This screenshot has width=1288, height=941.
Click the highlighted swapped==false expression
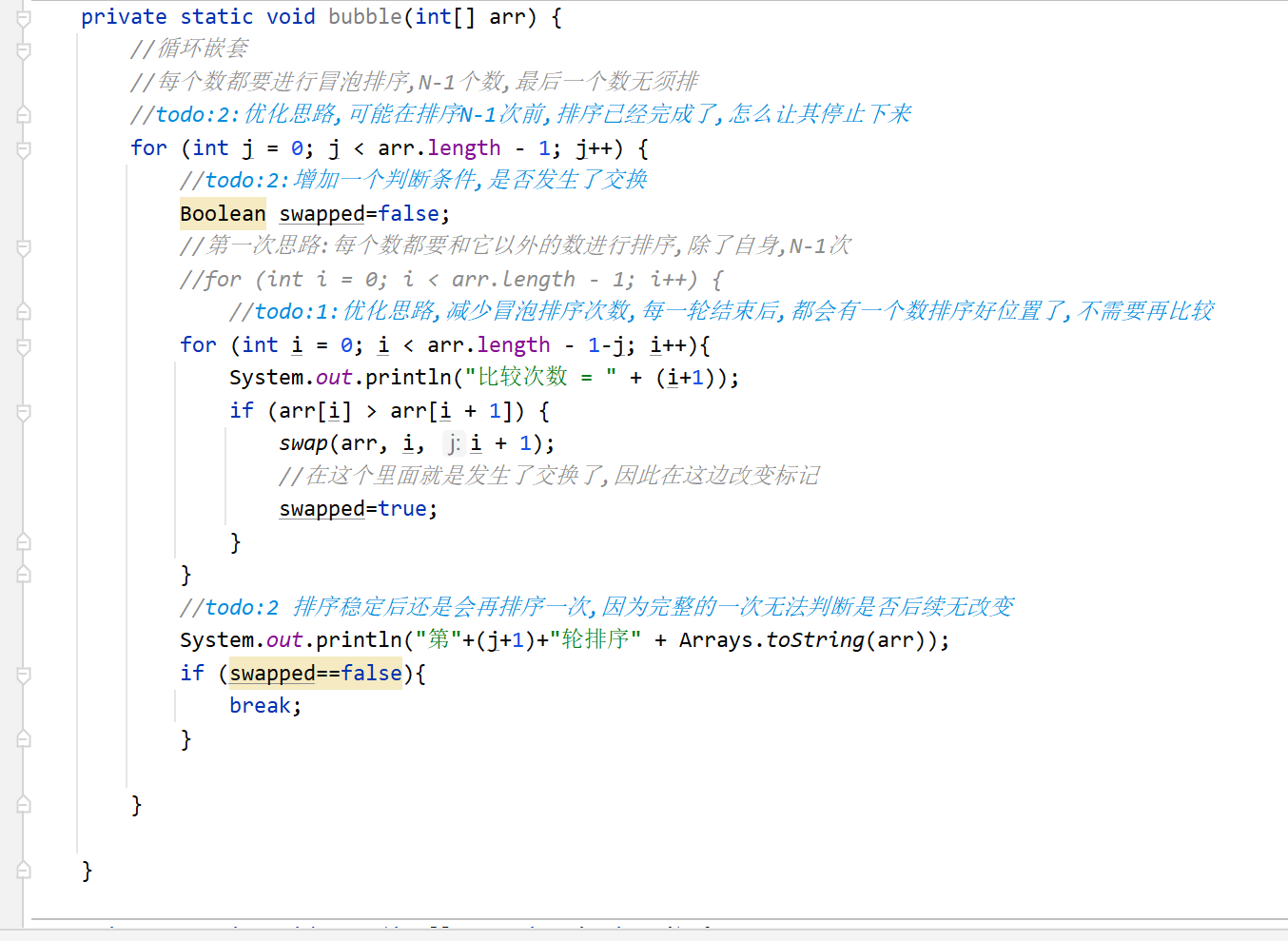(314, 673)
